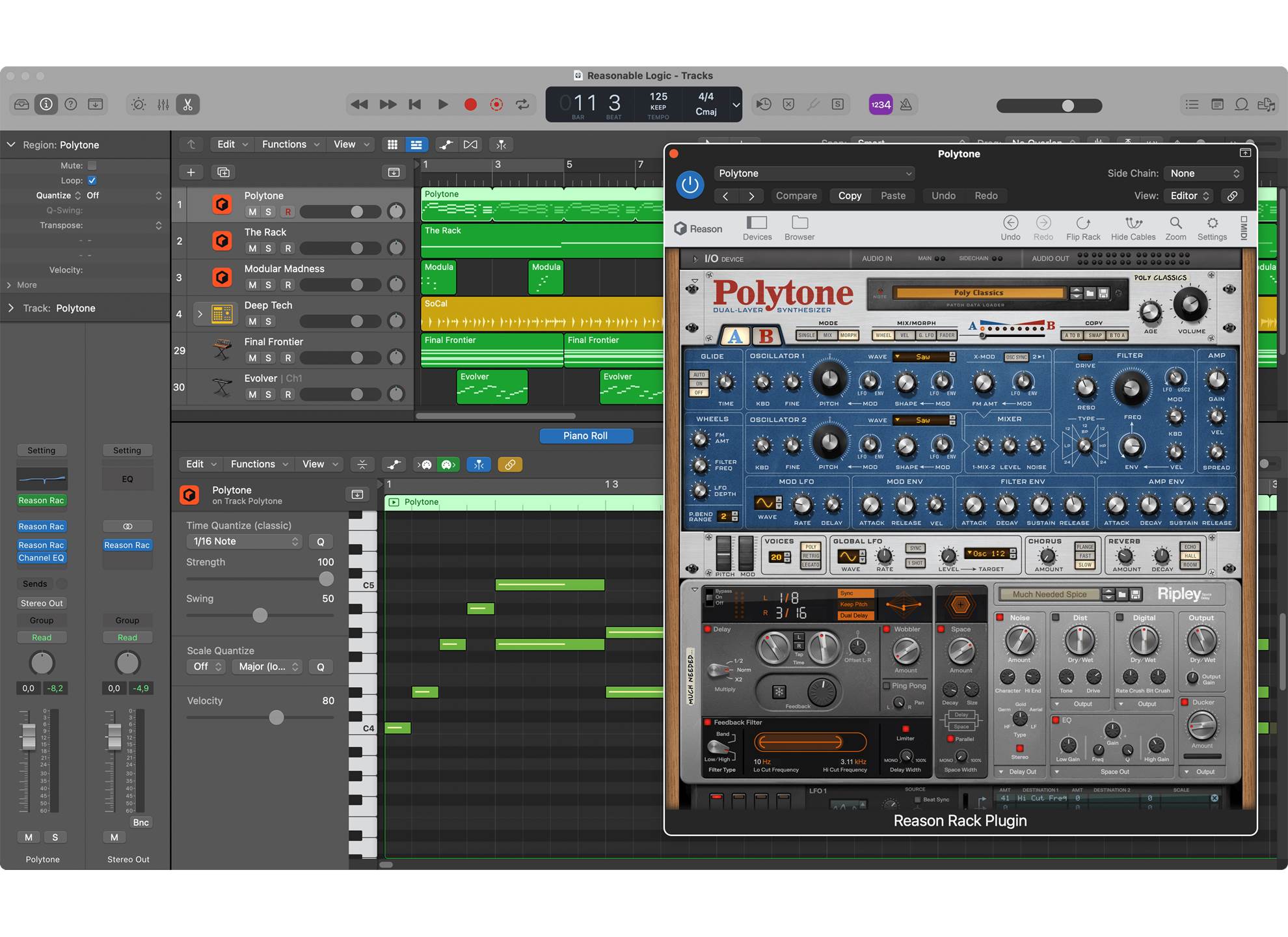Click the Compare button in plugin header

pos(796,195)
